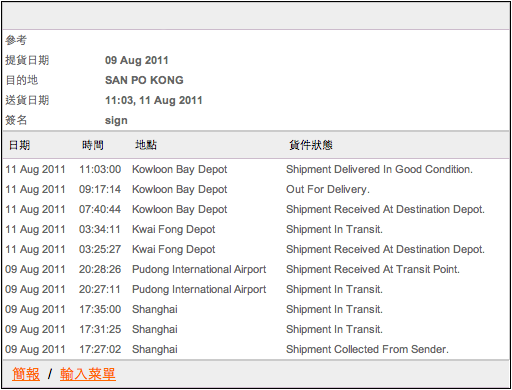
Task: Select the 日期 column header
Action: [19, 145]
